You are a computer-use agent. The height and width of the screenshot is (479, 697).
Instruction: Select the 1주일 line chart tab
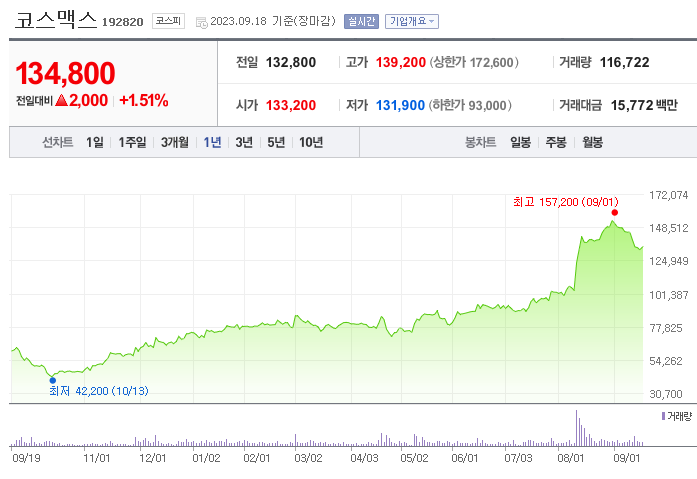[x=132, y=142]
